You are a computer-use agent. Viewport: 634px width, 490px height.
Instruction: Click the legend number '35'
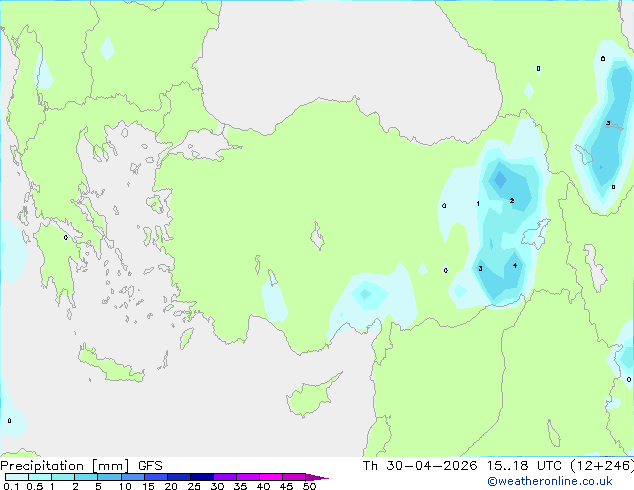point(240,486)
